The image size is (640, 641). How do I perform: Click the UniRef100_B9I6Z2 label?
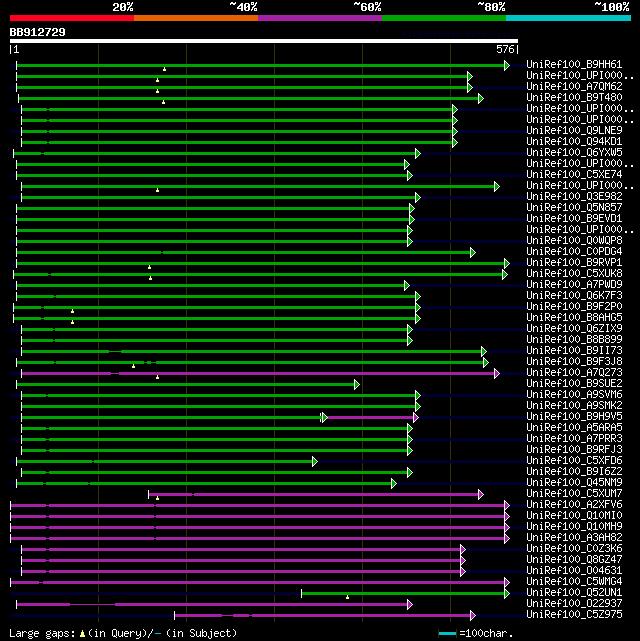[574, 471]
